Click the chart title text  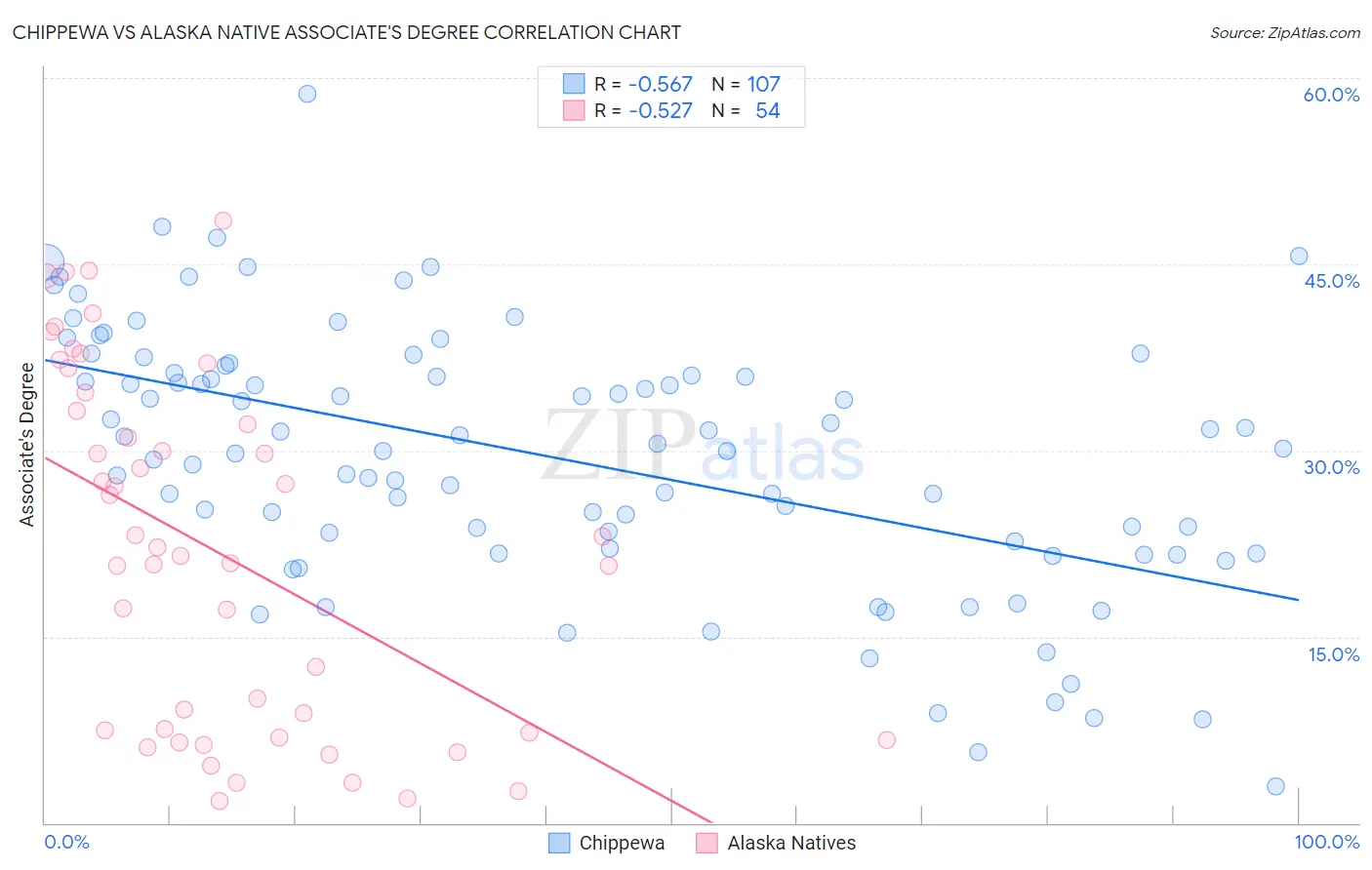(346, 32)
